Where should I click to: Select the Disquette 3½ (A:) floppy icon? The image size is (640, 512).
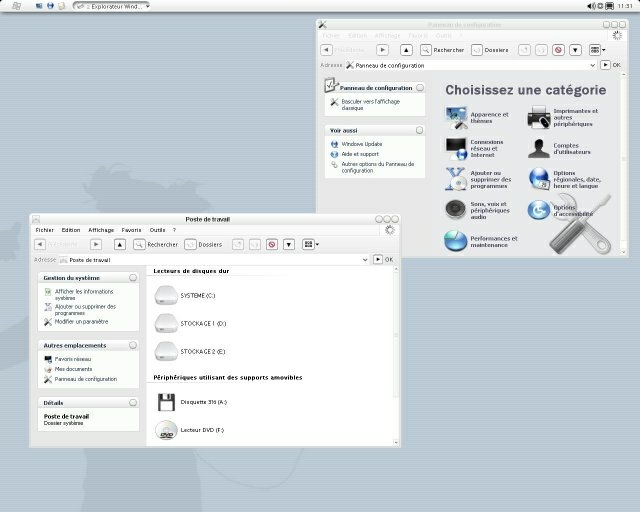(x=166, y=402)
